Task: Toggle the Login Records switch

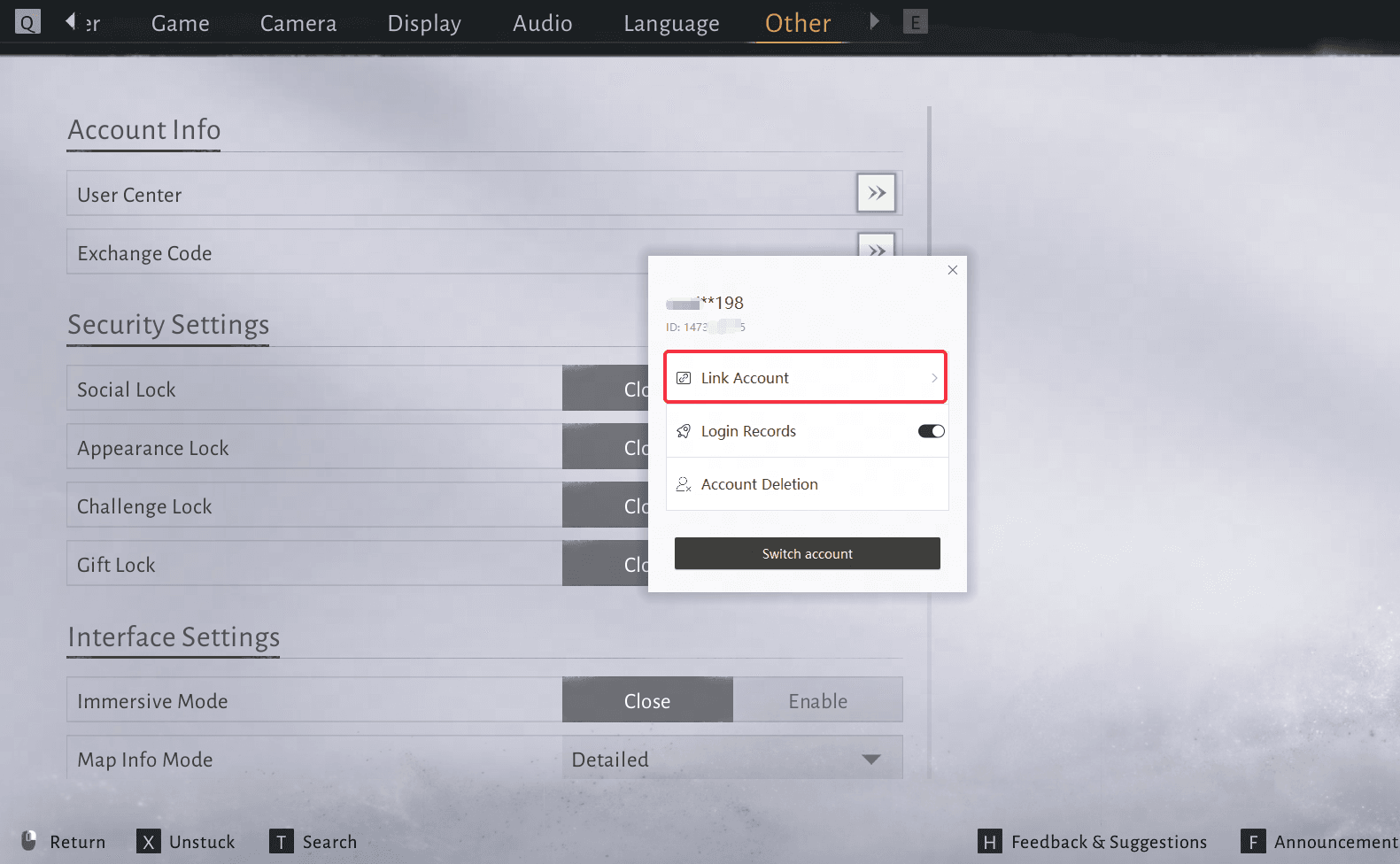Action: click(x=931, y=431)
